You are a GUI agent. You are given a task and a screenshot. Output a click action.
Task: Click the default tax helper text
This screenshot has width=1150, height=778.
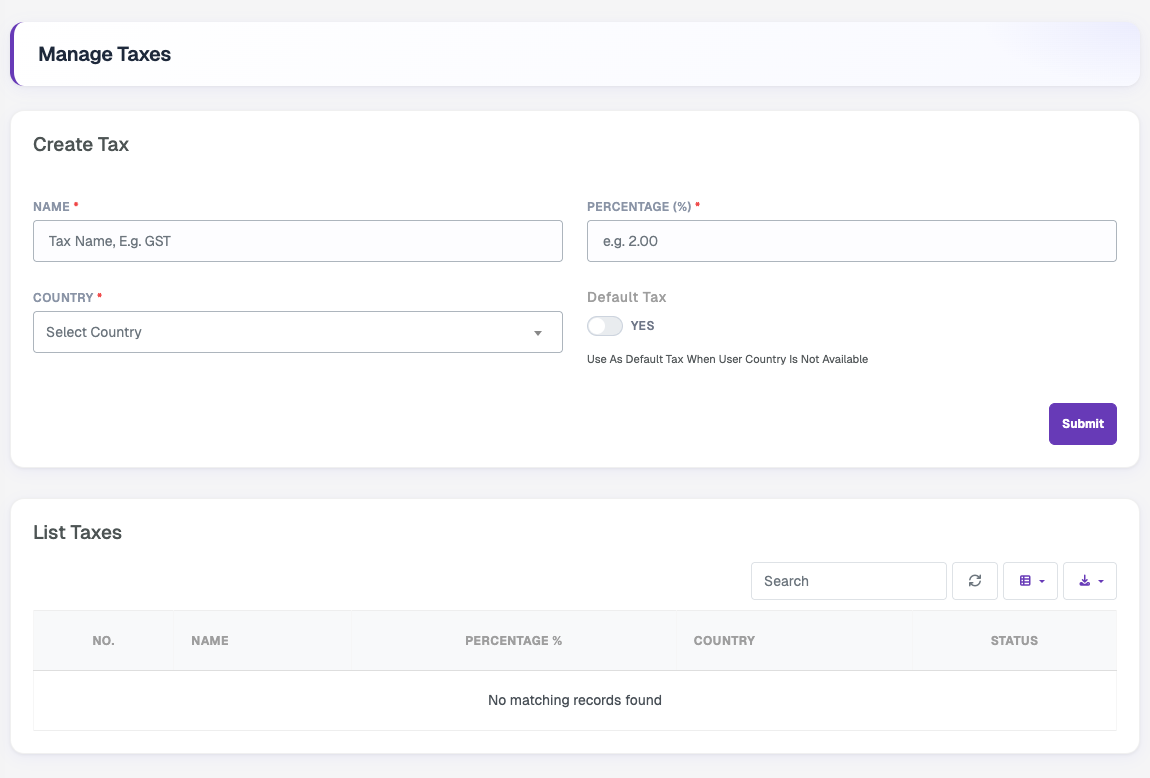click(728, 359)
